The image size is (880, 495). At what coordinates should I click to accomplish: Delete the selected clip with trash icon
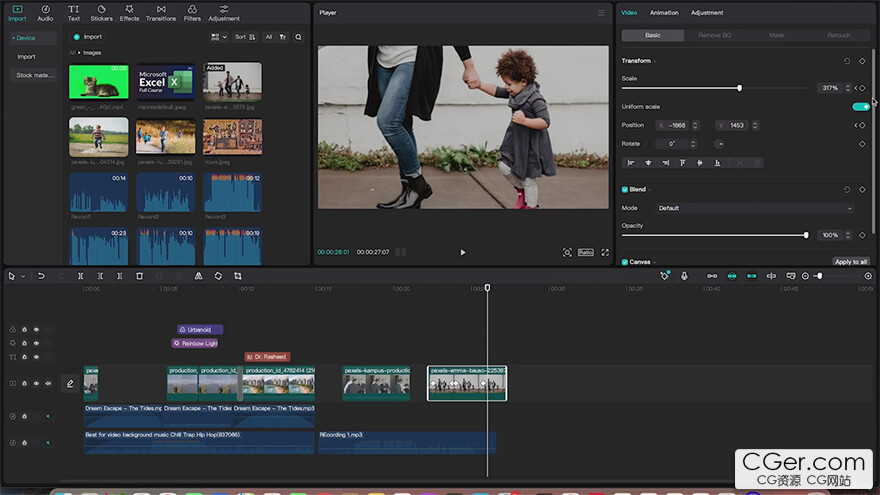click(139, 276)
